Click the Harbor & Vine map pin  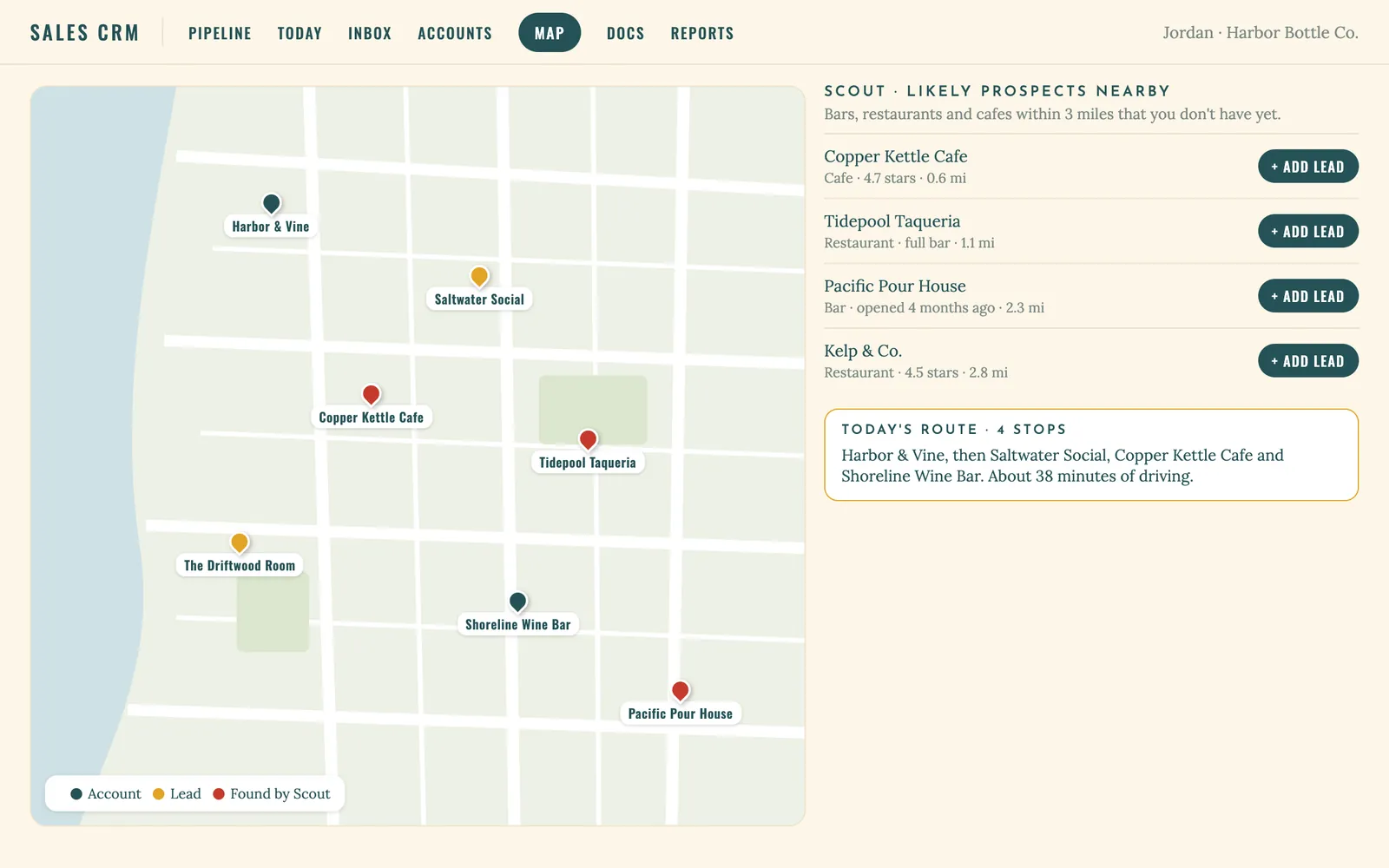tap(271, 203)
